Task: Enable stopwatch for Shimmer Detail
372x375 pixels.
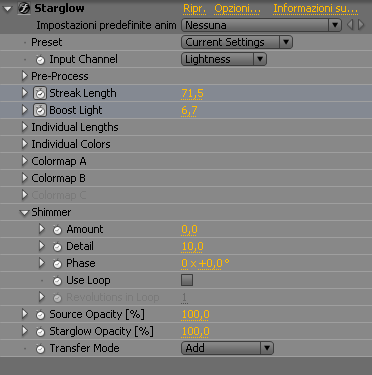Action: [57, 247]
